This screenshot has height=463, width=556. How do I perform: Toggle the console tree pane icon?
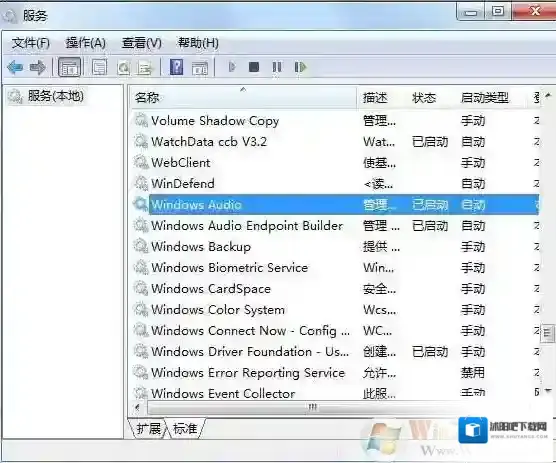(69, 67)
